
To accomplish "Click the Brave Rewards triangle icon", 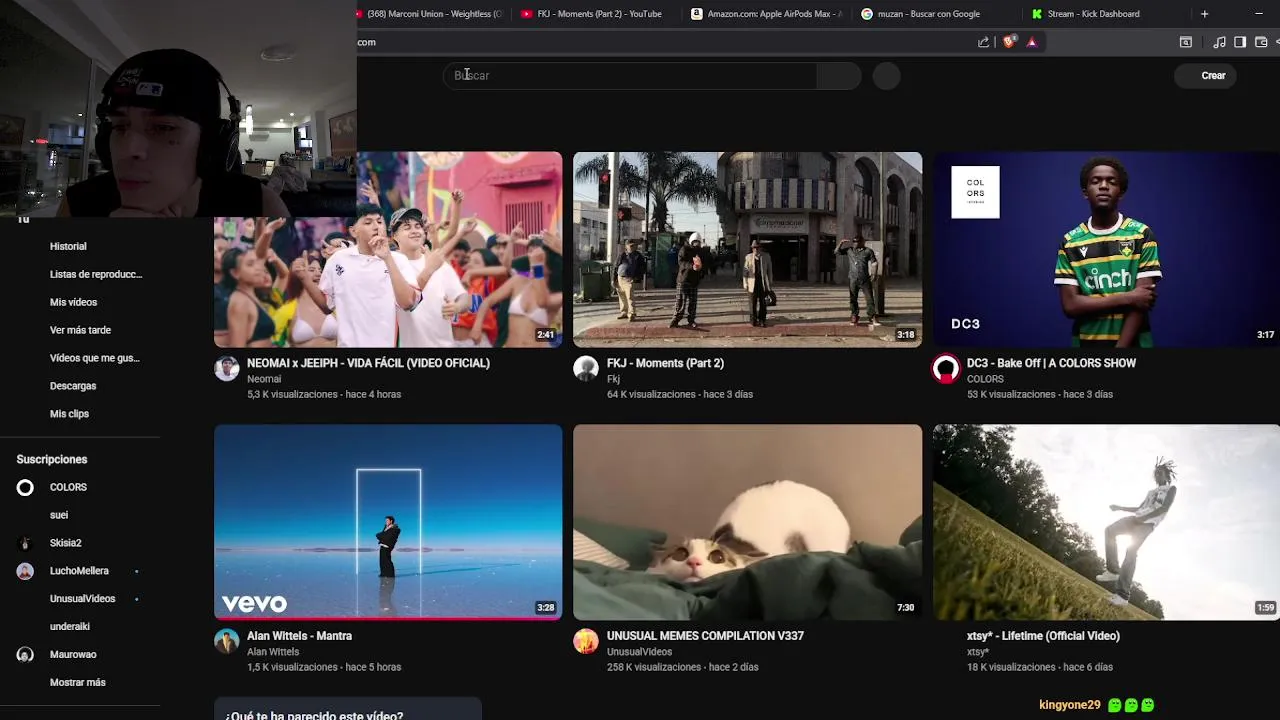I will pos(1032,42).
